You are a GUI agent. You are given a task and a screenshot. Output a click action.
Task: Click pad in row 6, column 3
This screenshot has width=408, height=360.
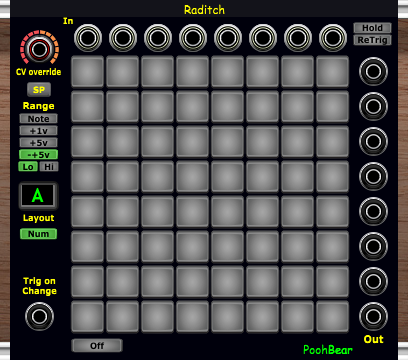tap(157, 246)
